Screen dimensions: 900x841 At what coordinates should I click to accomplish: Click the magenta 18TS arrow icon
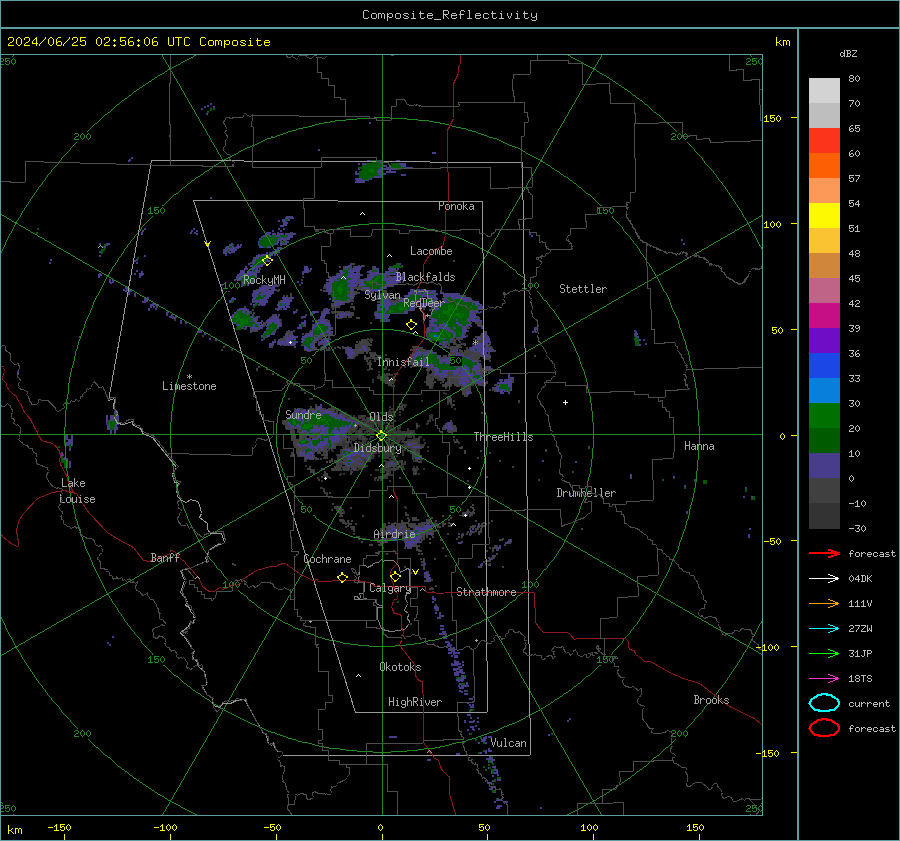[824, 679]
